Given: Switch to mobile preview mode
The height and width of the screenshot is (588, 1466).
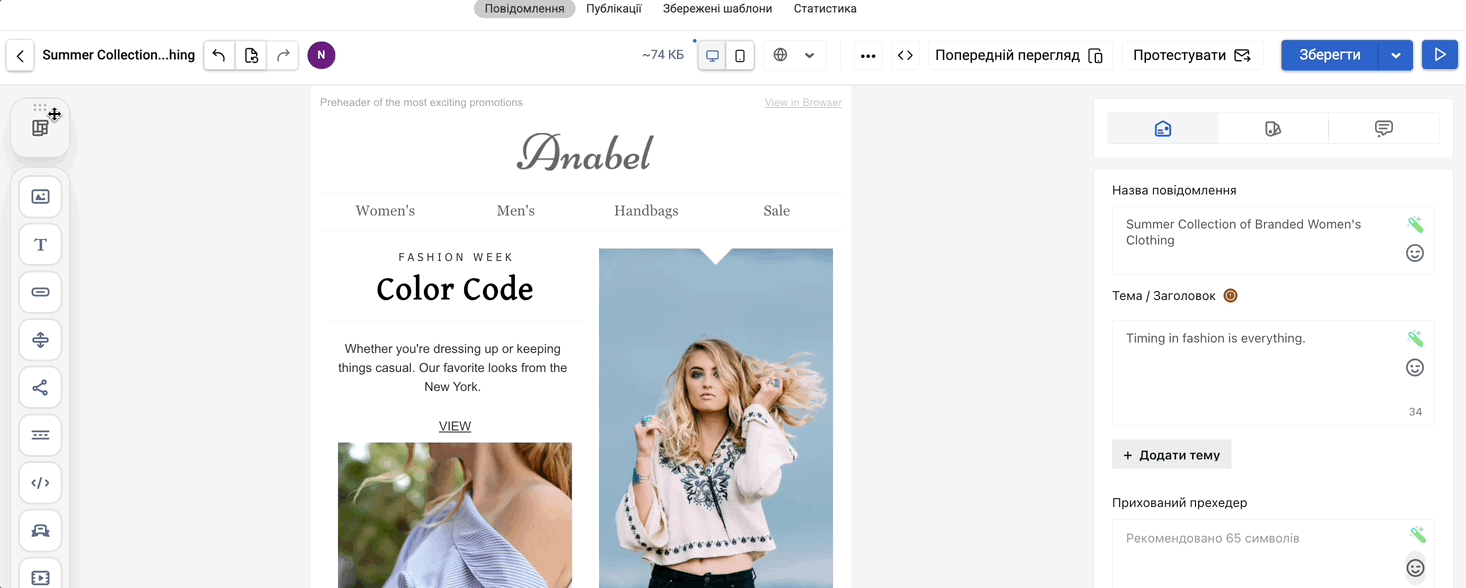Looking at the screenshot, I should [x=740, y=56].
